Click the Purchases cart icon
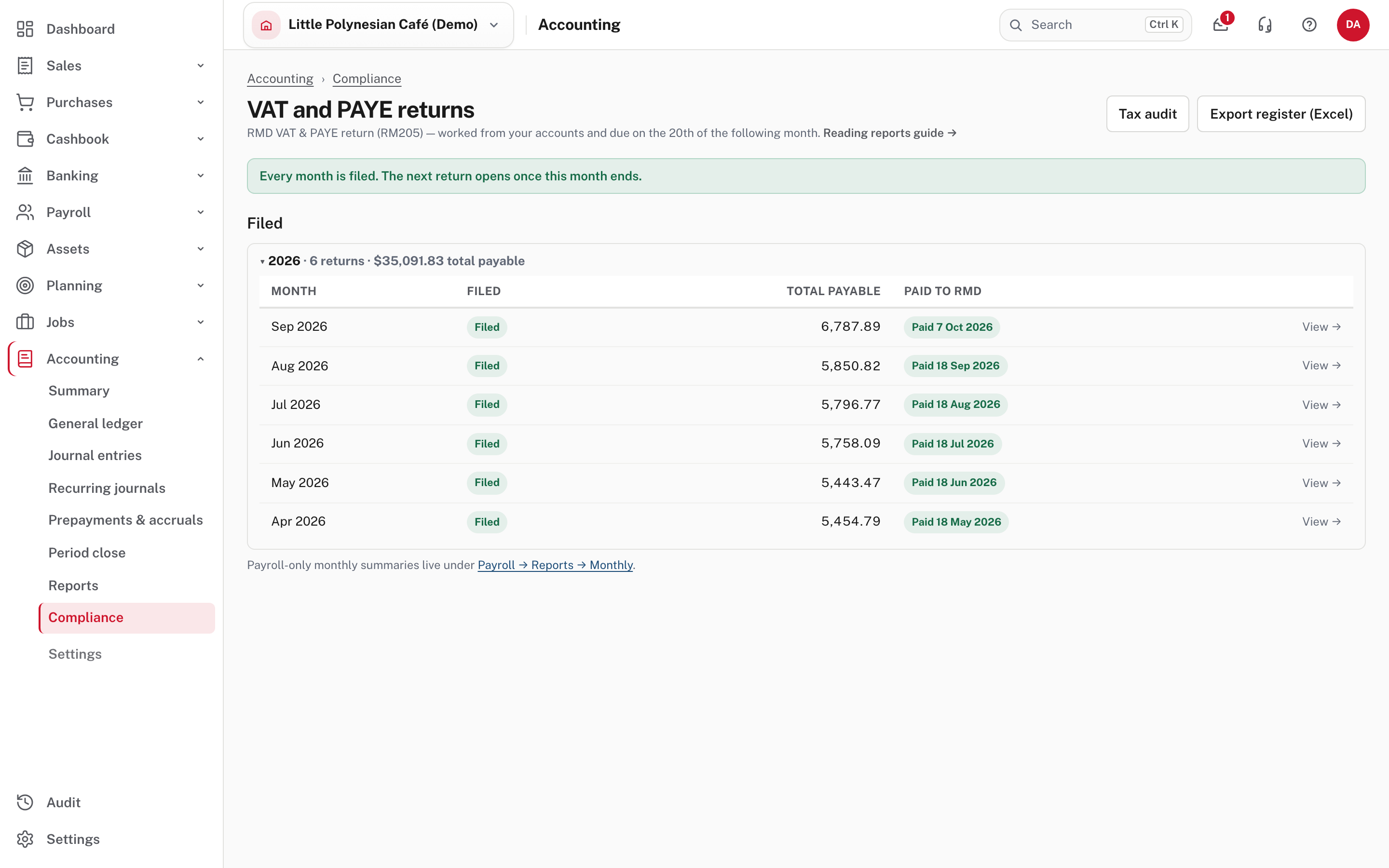1389x868 pixels. coord(25,102)
